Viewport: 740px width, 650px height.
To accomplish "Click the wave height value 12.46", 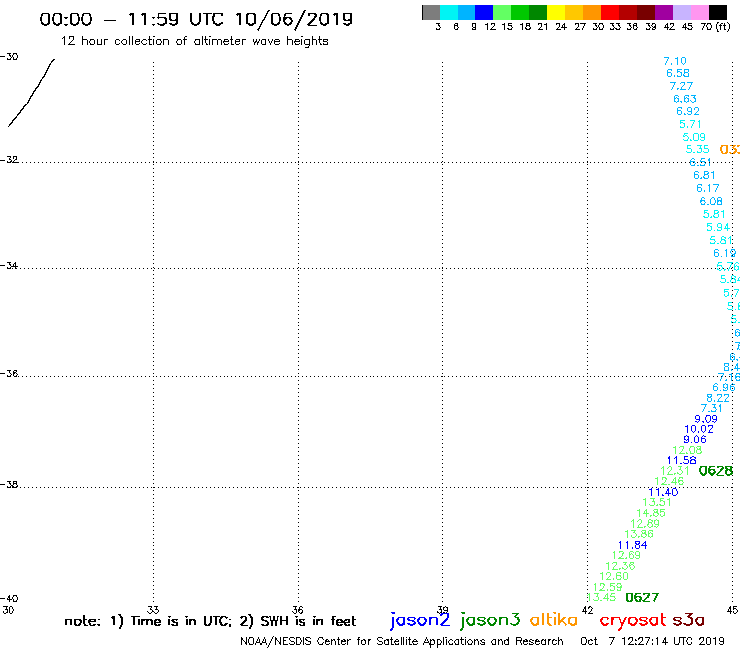I will point(669,481).
